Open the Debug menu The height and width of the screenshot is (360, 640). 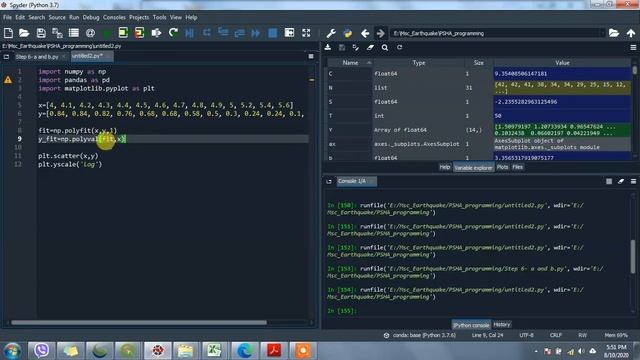(x=91, y=18)
